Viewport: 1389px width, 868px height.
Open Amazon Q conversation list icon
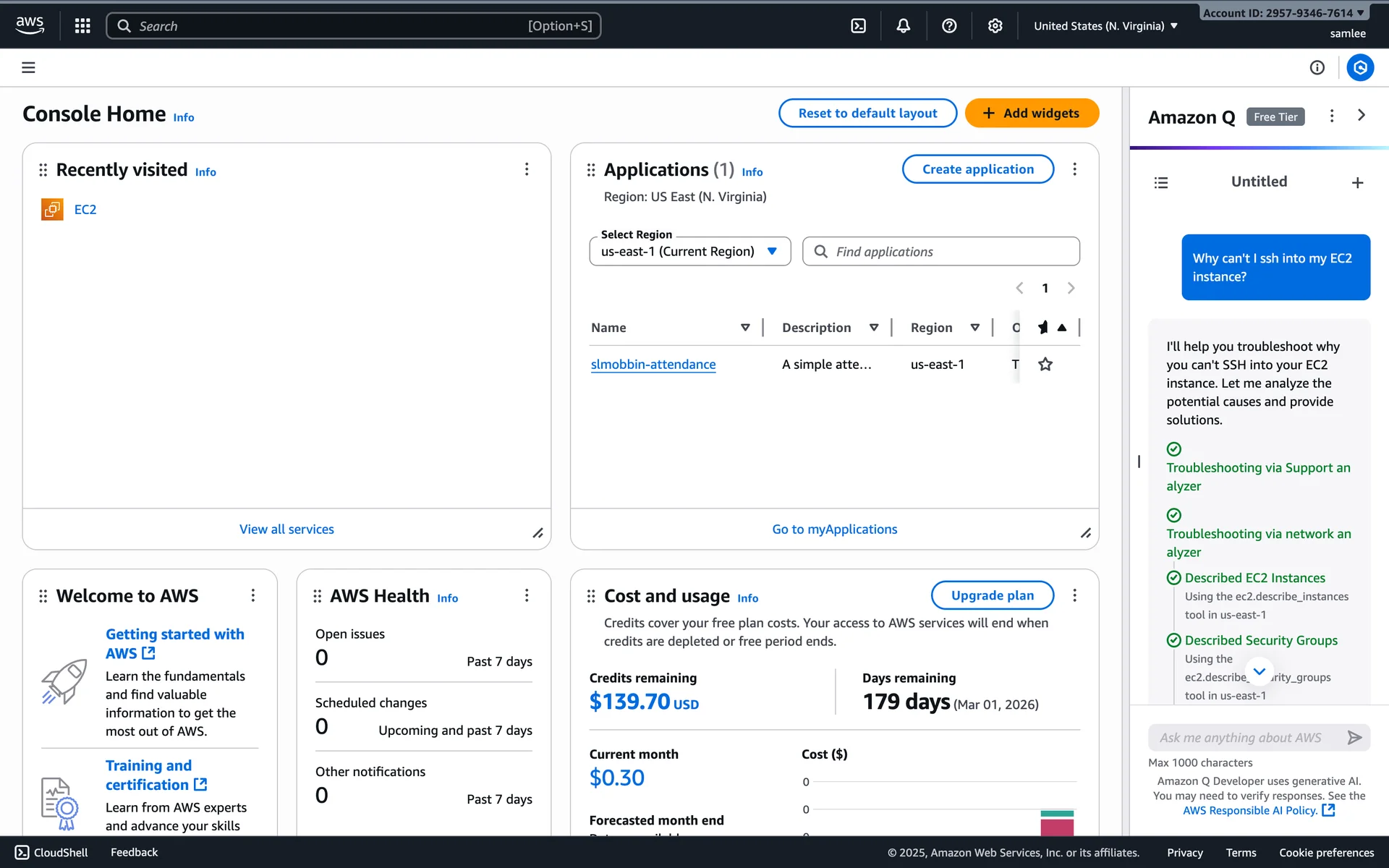(1161, 183)
